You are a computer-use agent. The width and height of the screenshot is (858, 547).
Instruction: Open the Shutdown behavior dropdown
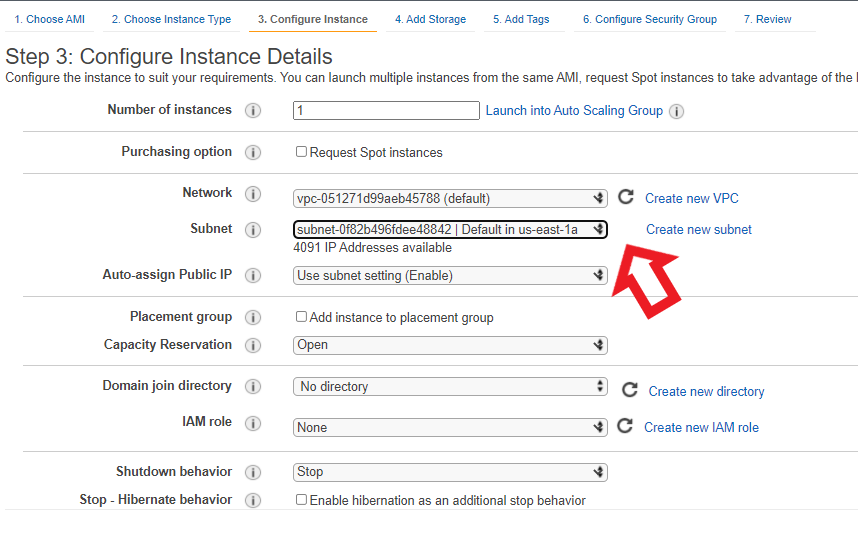[x=450, y=472]
